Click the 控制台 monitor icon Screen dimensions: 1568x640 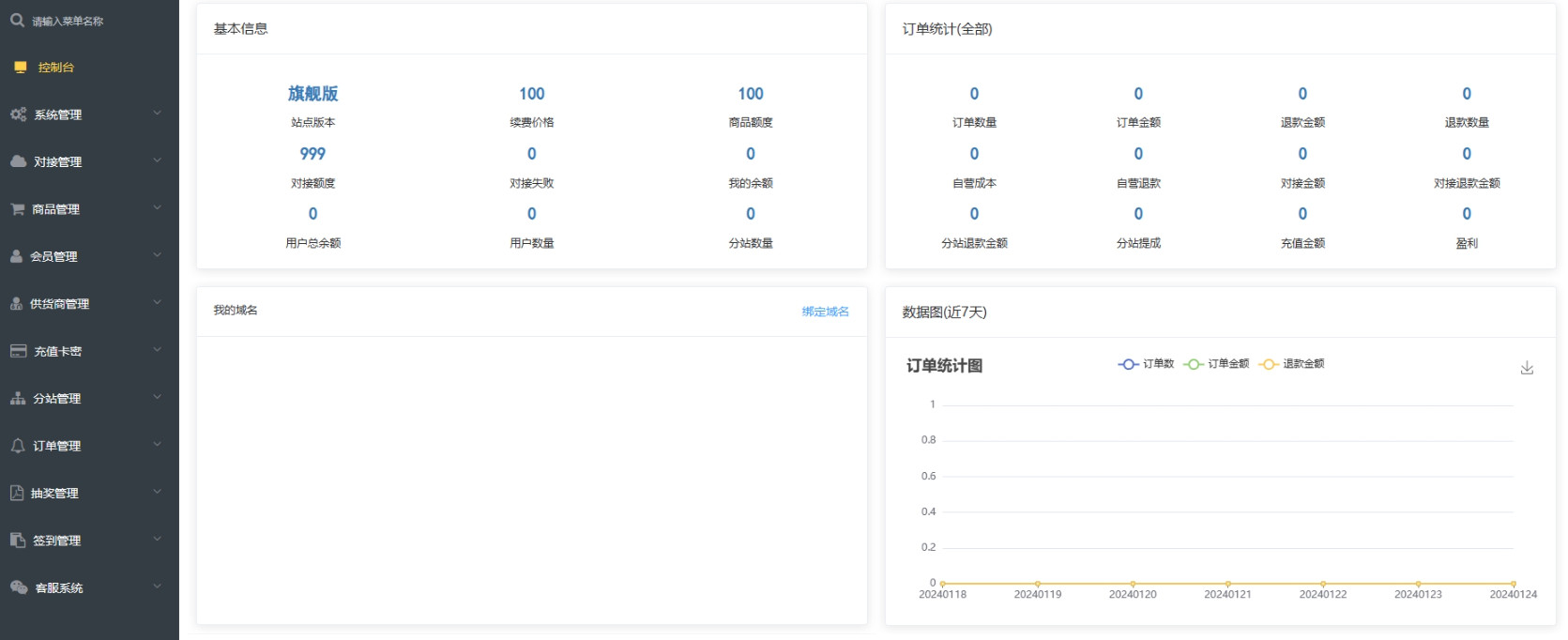pos(20,68)
